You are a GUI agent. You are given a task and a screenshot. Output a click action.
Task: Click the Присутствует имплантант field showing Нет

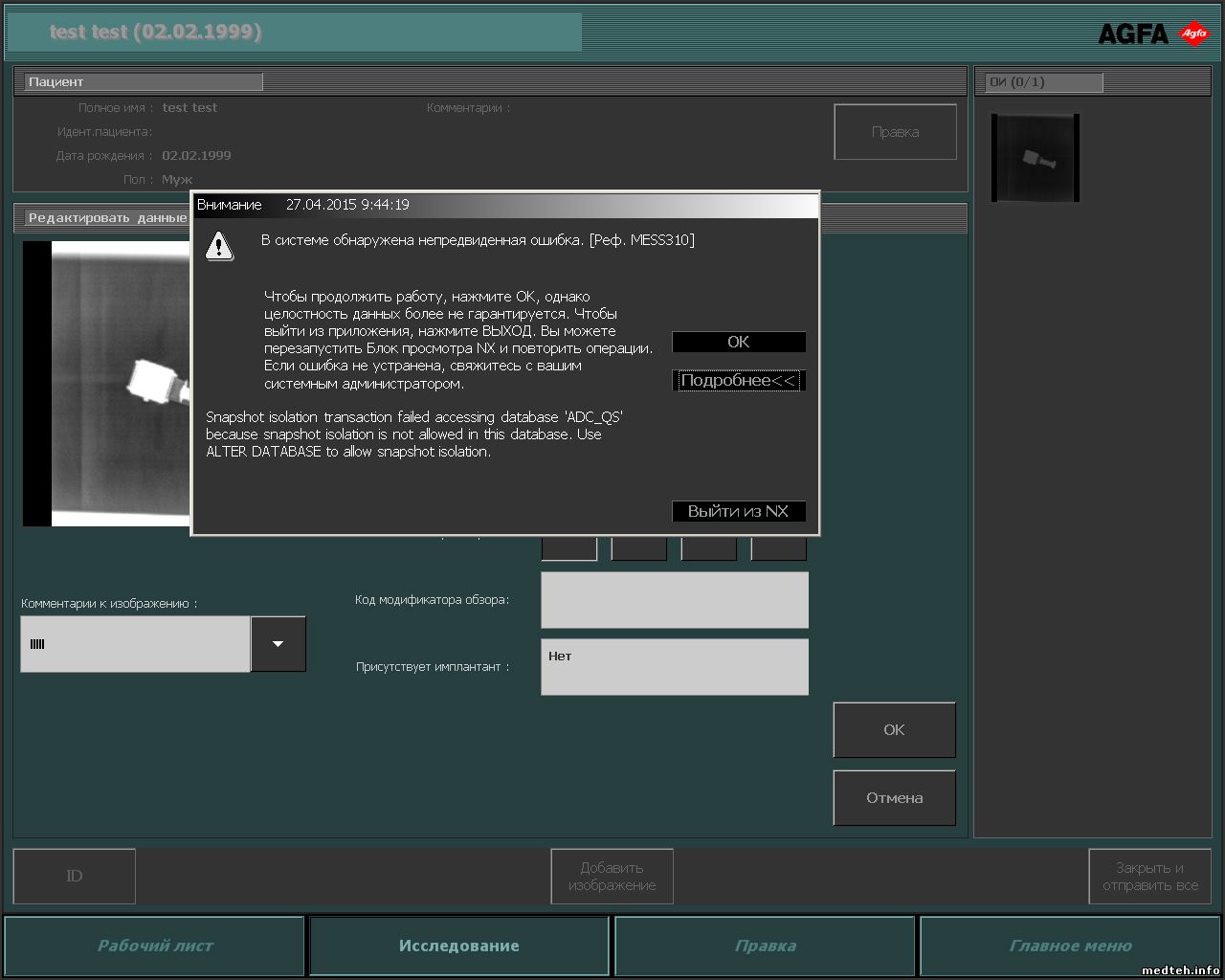tap(674, 667)
